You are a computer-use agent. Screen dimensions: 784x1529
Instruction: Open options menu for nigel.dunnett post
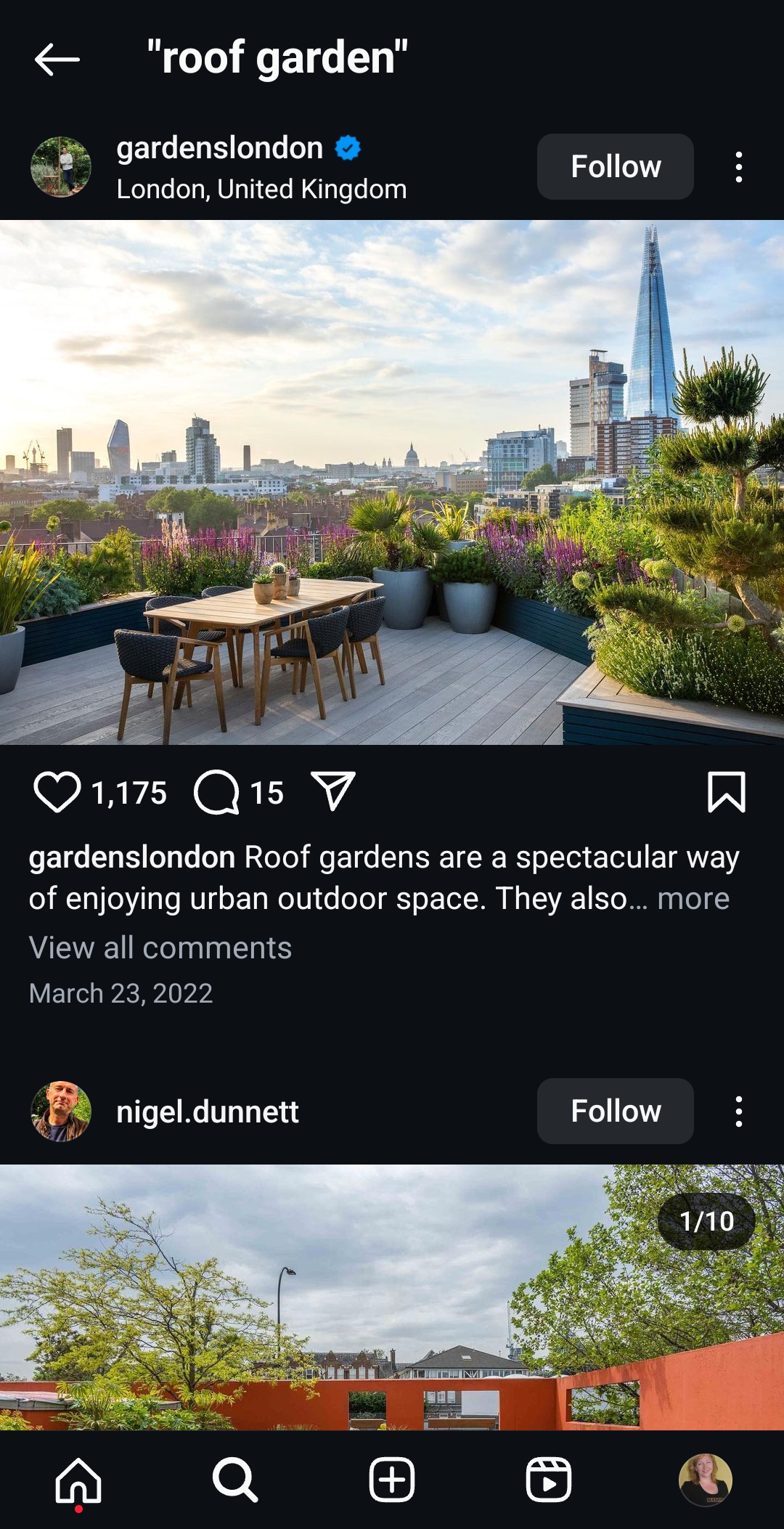(x=739, y=1112)
